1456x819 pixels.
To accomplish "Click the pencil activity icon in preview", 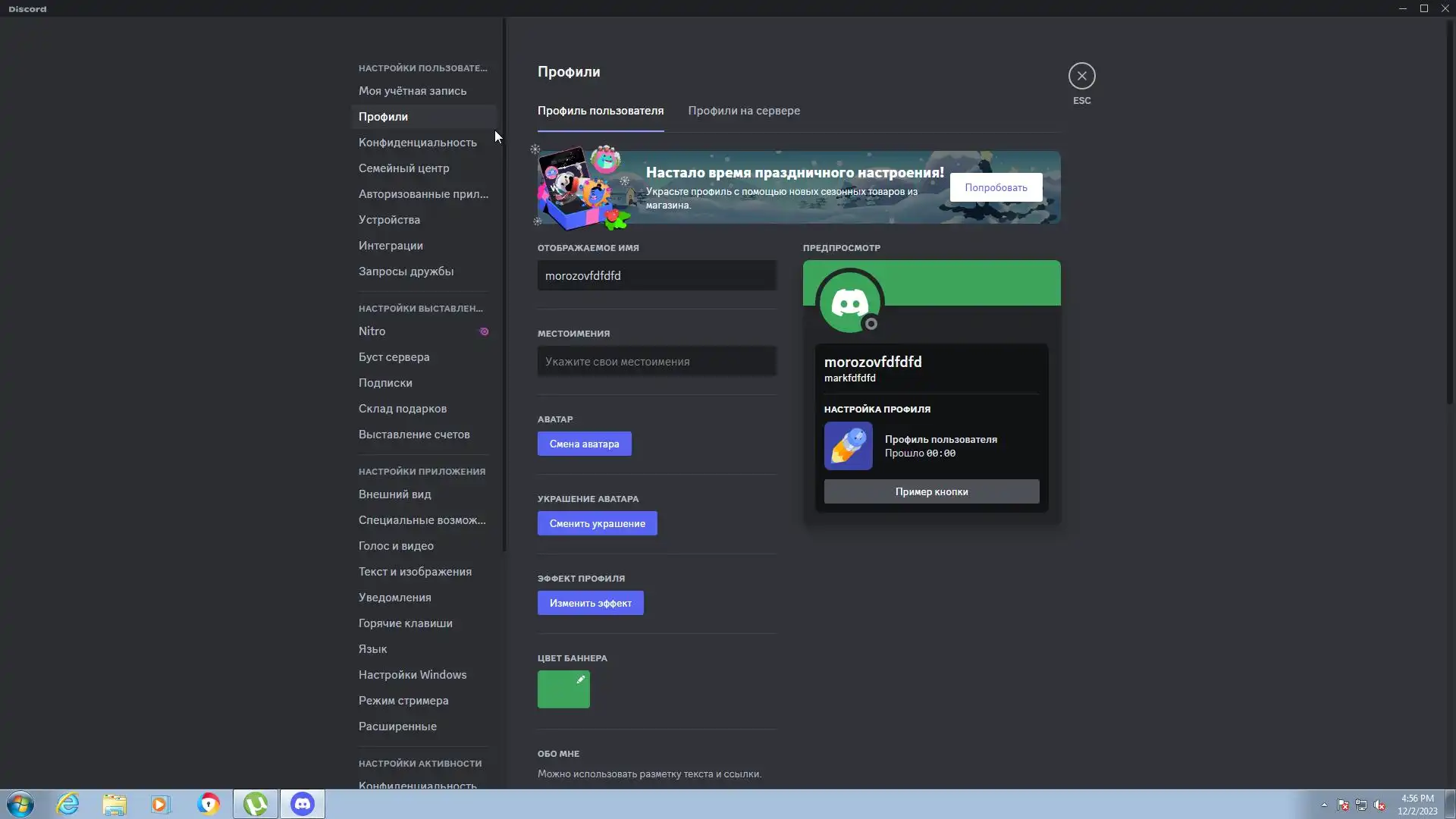I will [848, 446].
